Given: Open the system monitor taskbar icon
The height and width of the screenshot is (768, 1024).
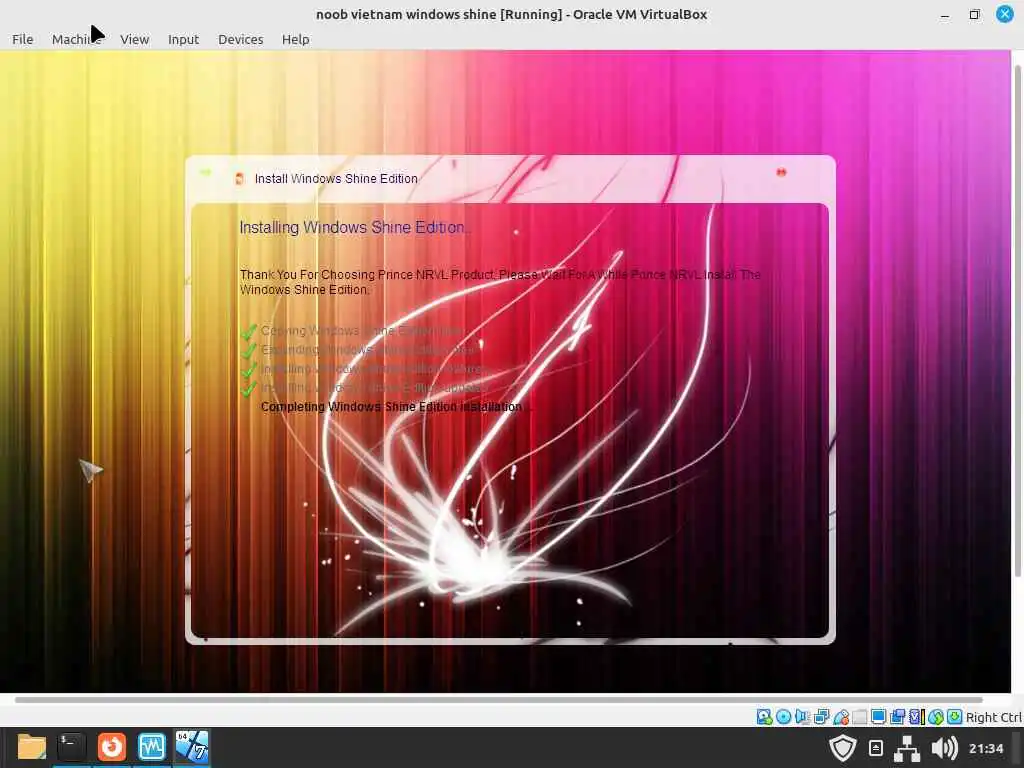Looking at the screenshot, I should (x=152, y=747).
